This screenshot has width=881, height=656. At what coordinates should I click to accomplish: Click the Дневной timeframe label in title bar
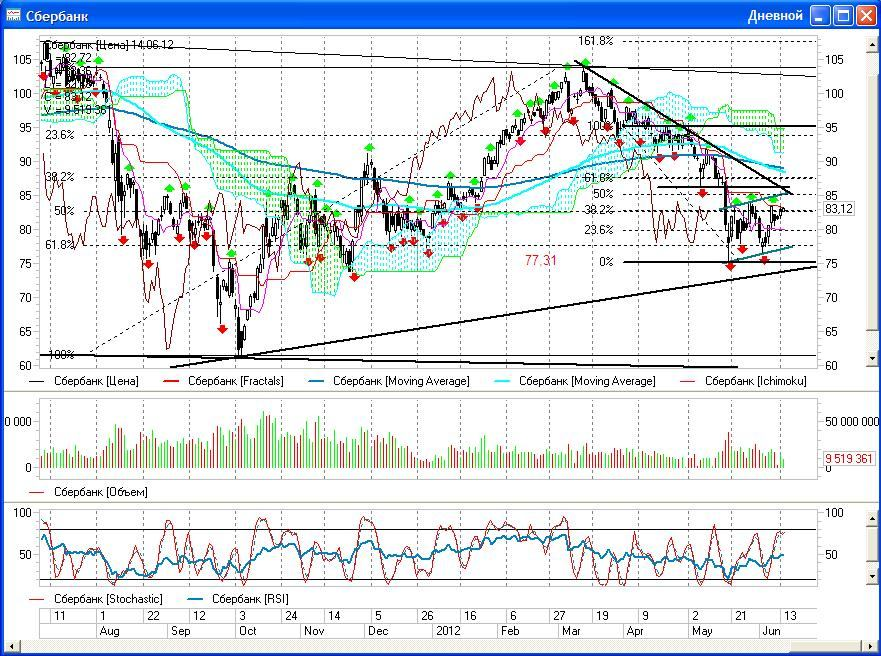775,16
